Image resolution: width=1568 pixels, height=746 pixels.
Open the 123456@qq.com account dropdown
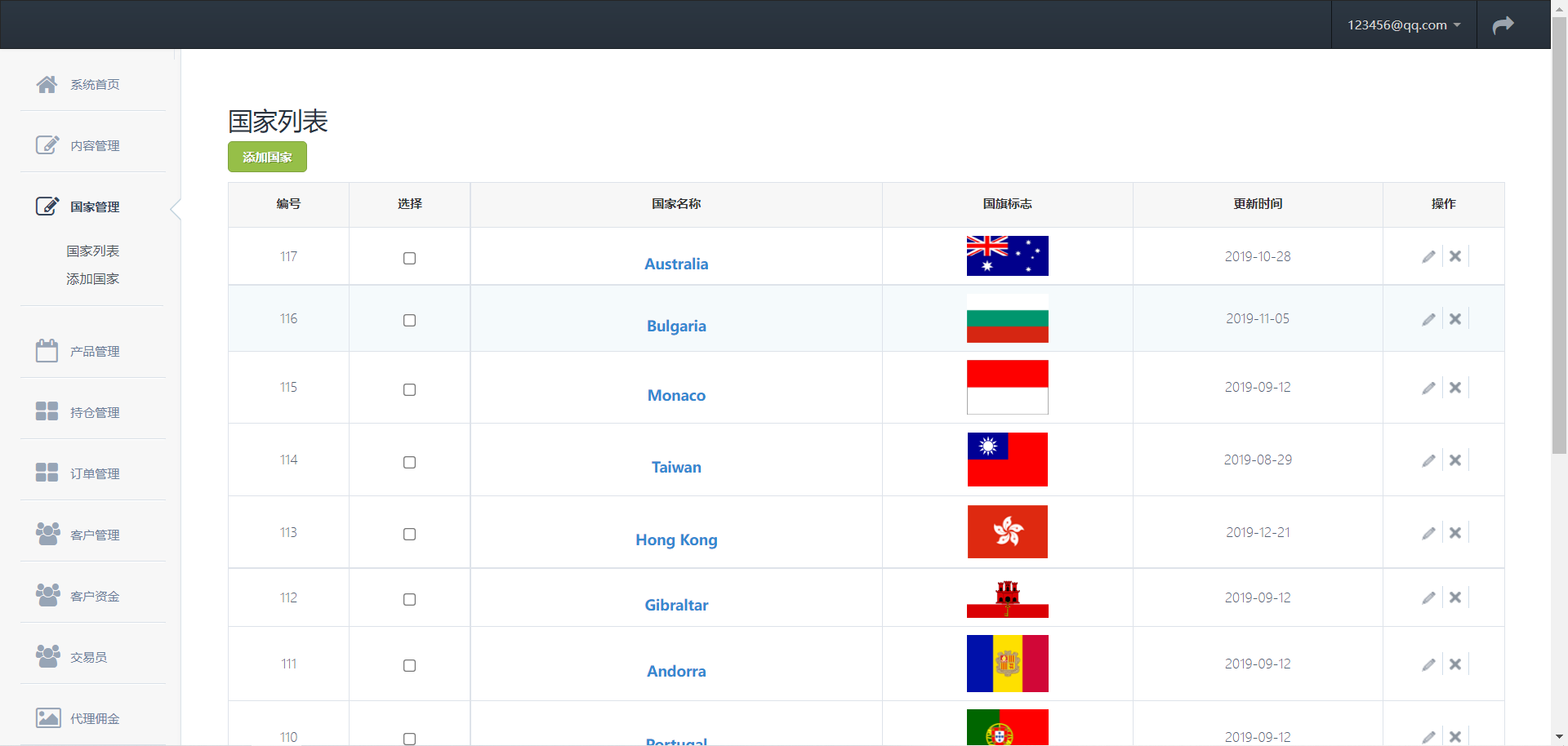1403,25
